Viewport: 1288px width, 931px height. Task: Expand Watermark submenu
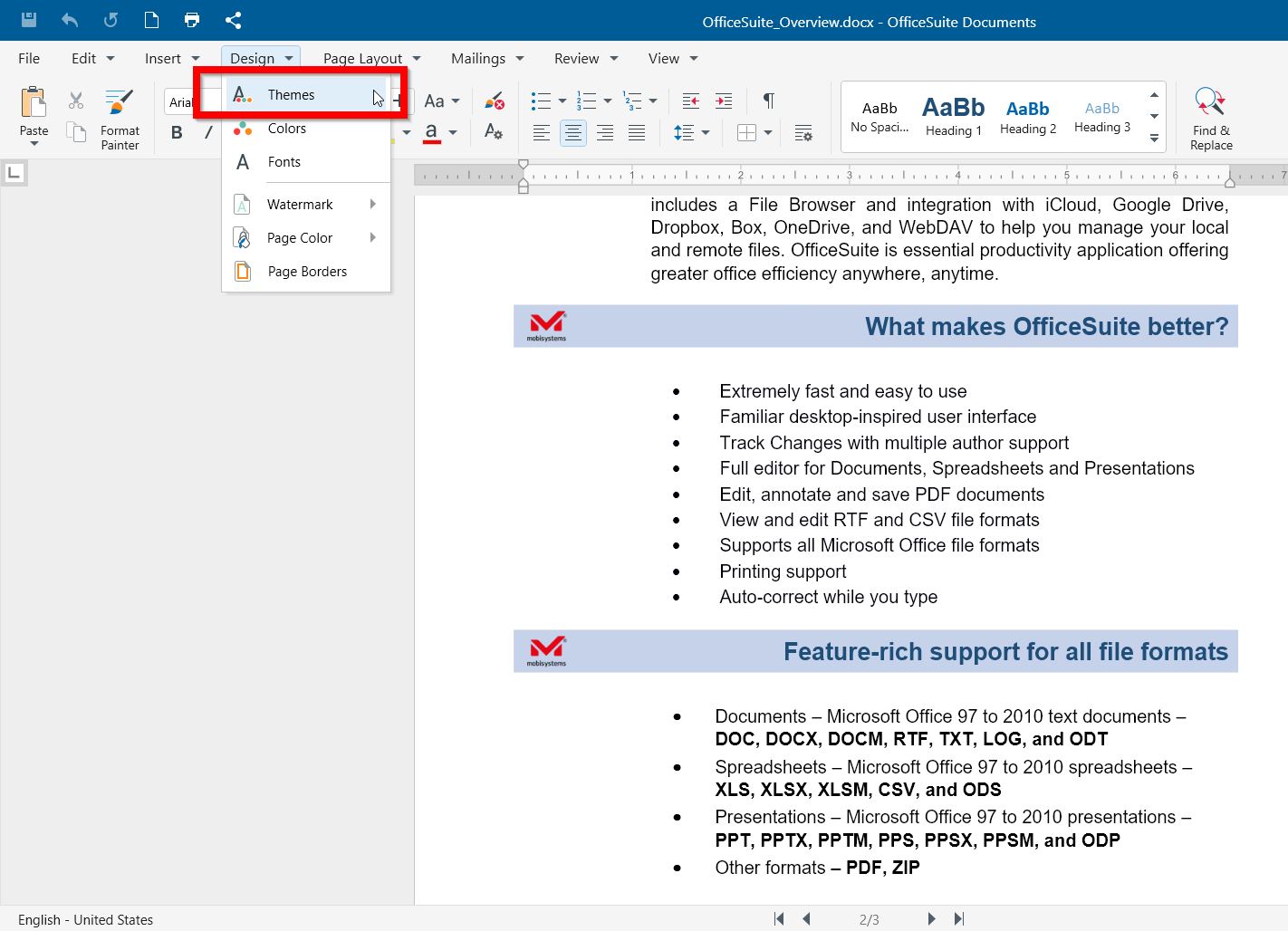point(306,204)
